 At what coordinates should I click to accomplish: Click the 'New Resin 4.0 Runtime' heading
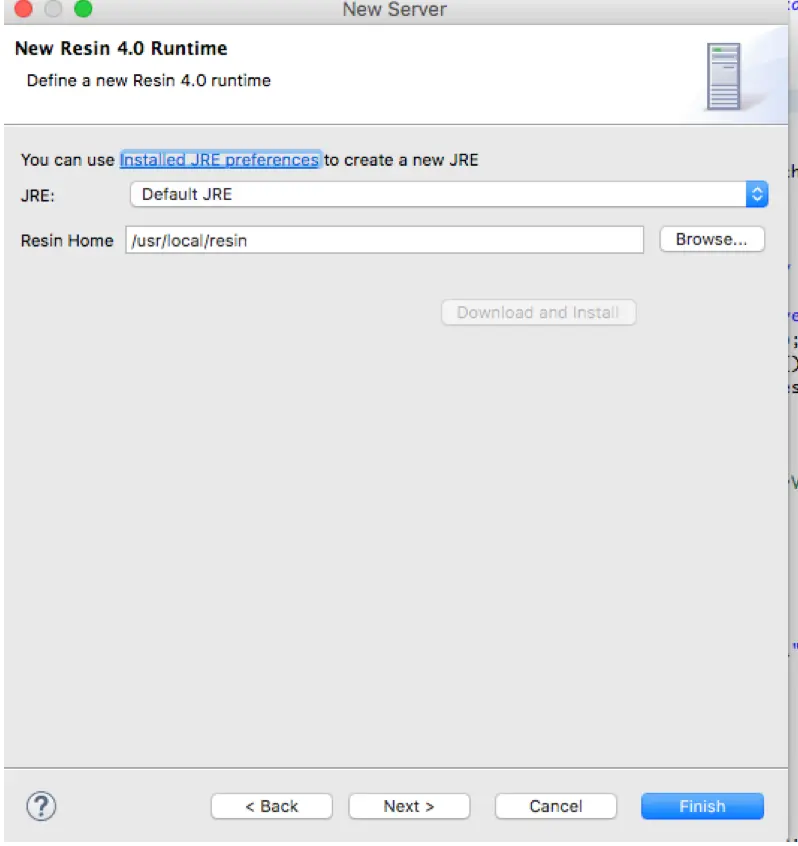(121, 48)
